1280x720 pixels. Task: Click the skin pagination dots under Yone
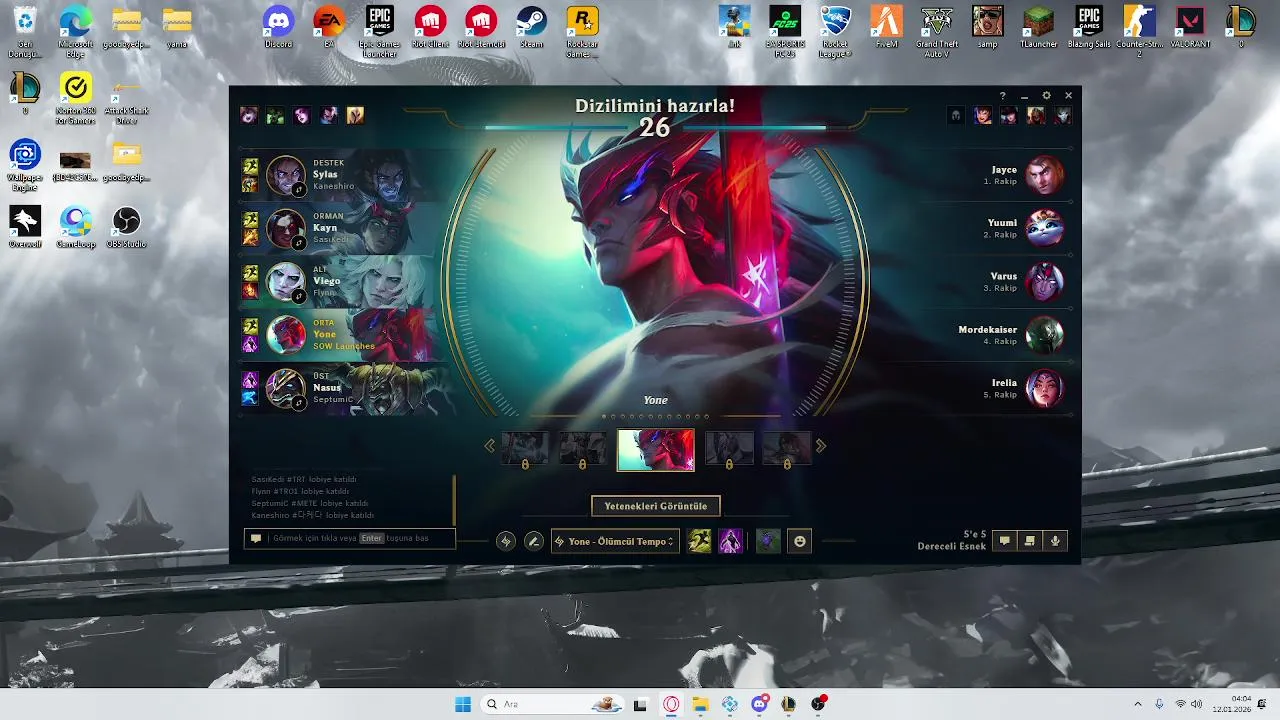[x=656, y=416]
